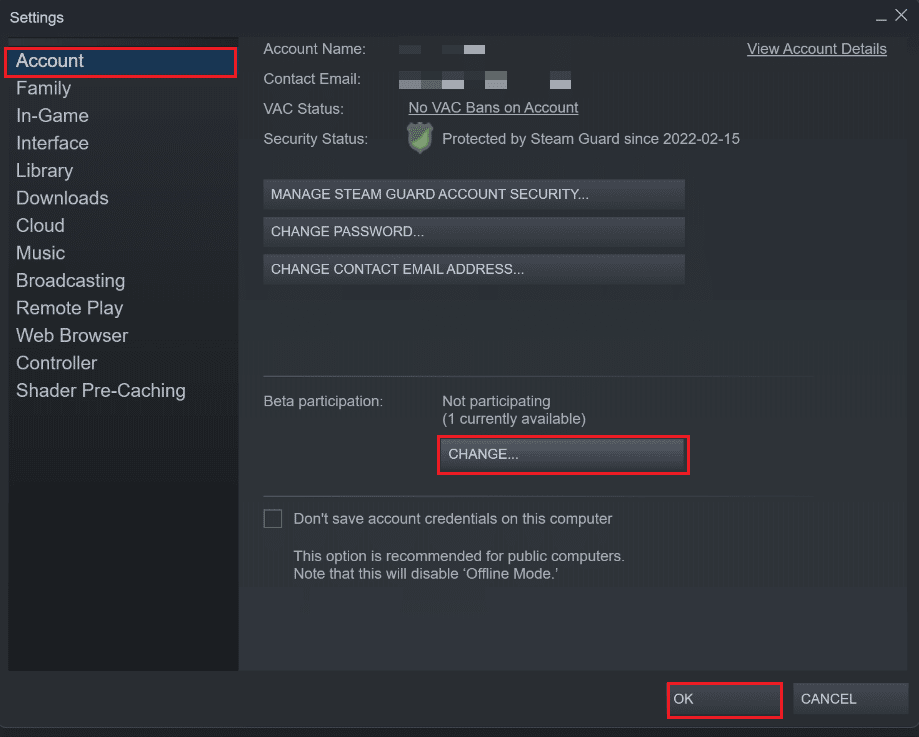
Task: Select the Account settings category
Action: (x=121, y=62)
